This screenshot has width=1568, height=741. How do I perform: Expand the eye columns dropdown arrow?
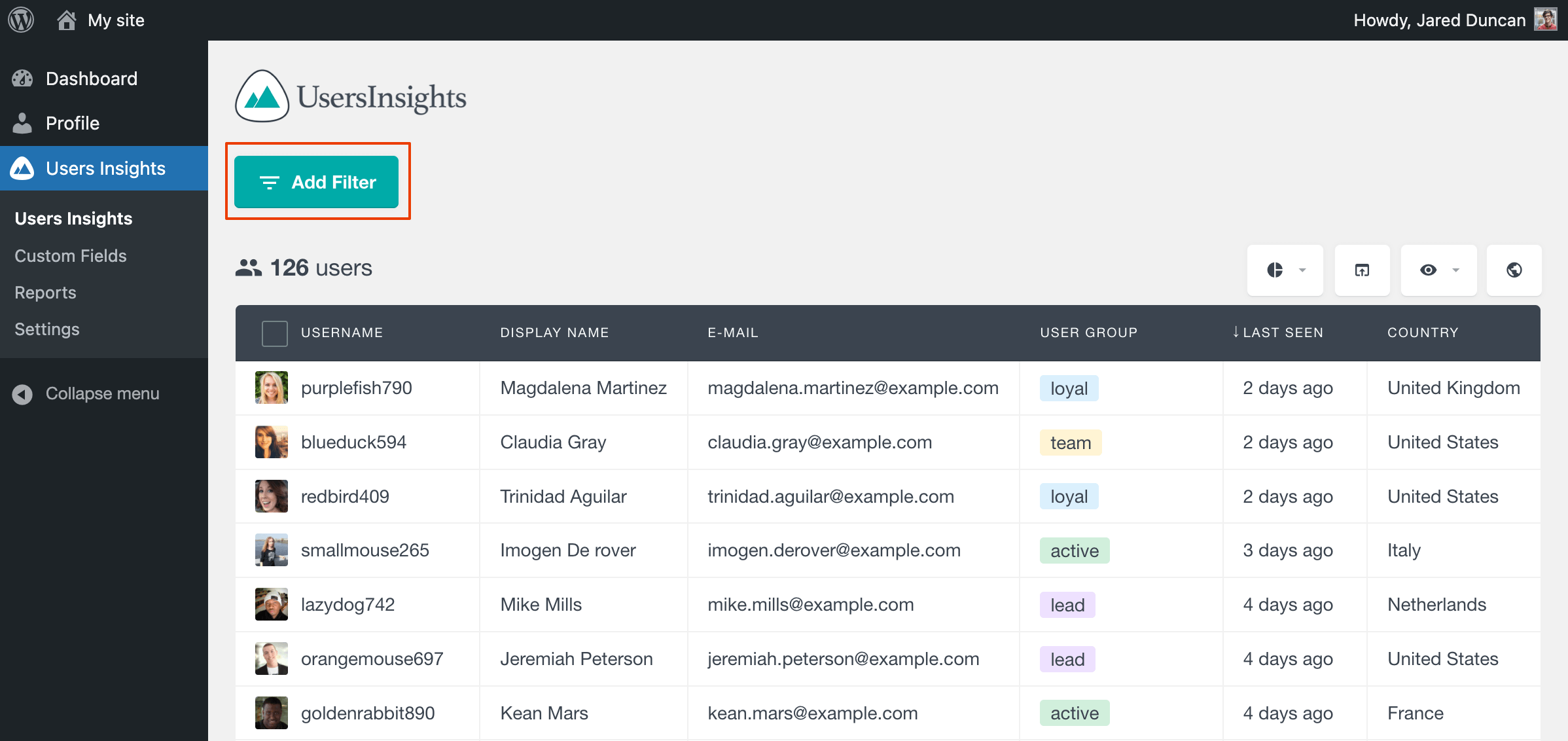[x=1456, y=270]
